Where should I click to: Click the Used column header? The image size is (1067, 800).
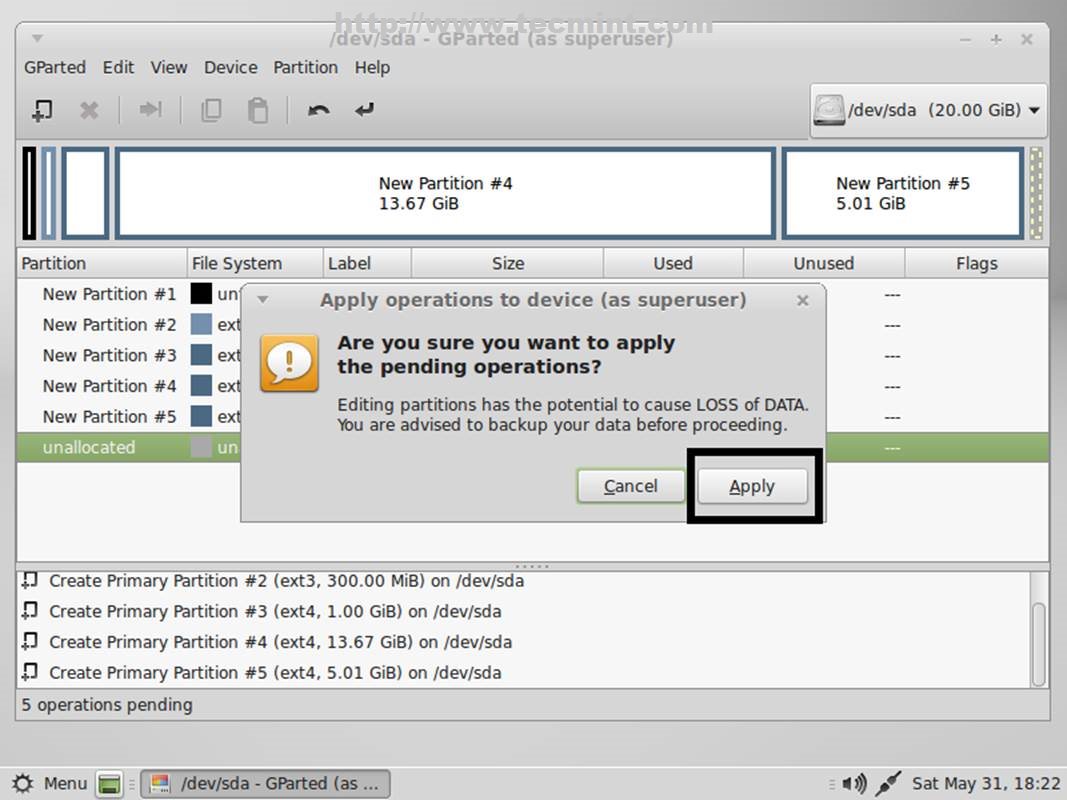click(x=673, y=263)
